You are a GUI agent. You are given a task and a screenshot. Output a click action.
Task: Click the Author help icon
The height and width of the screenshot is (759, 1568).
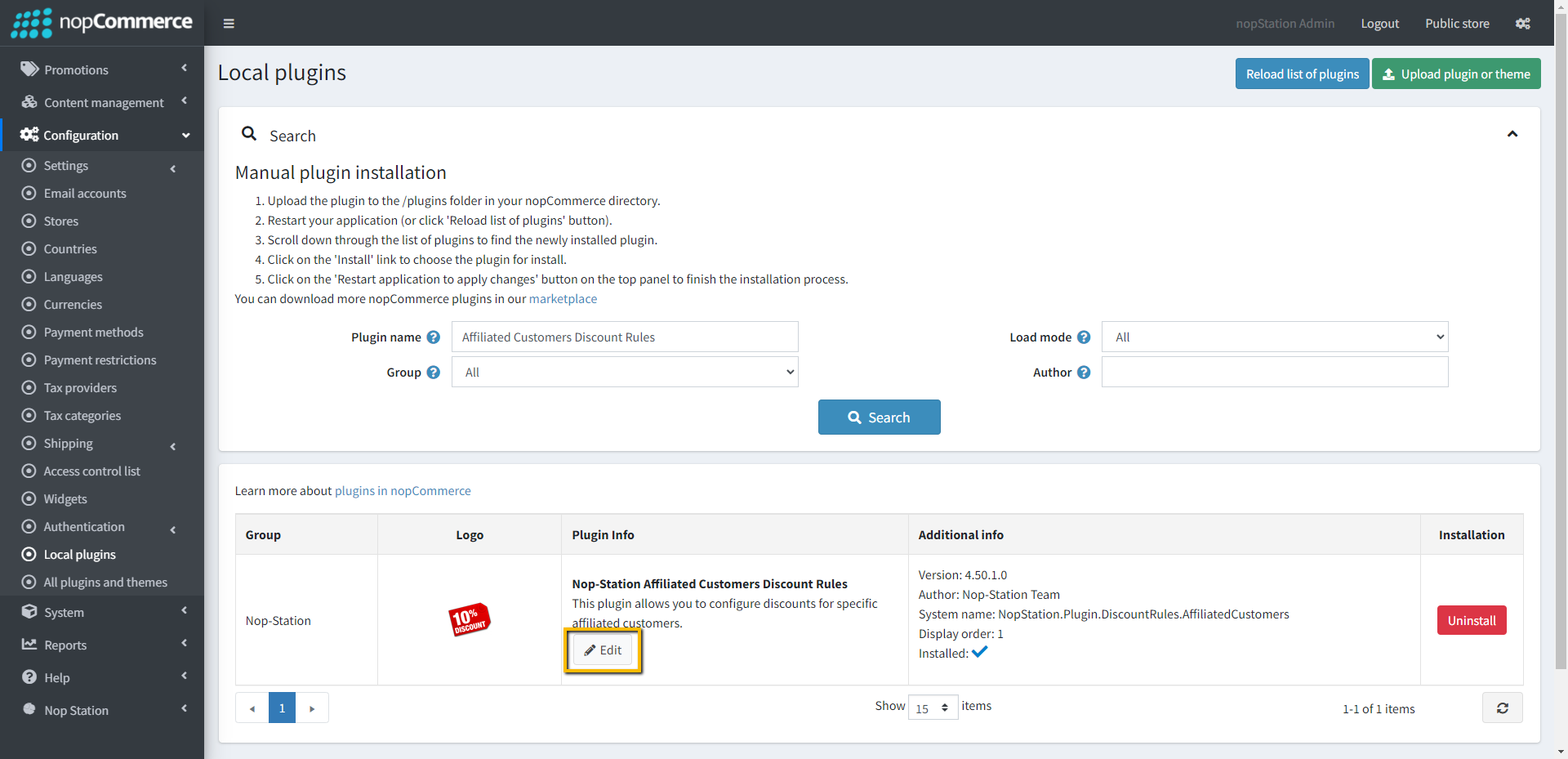coord(1084,373)
